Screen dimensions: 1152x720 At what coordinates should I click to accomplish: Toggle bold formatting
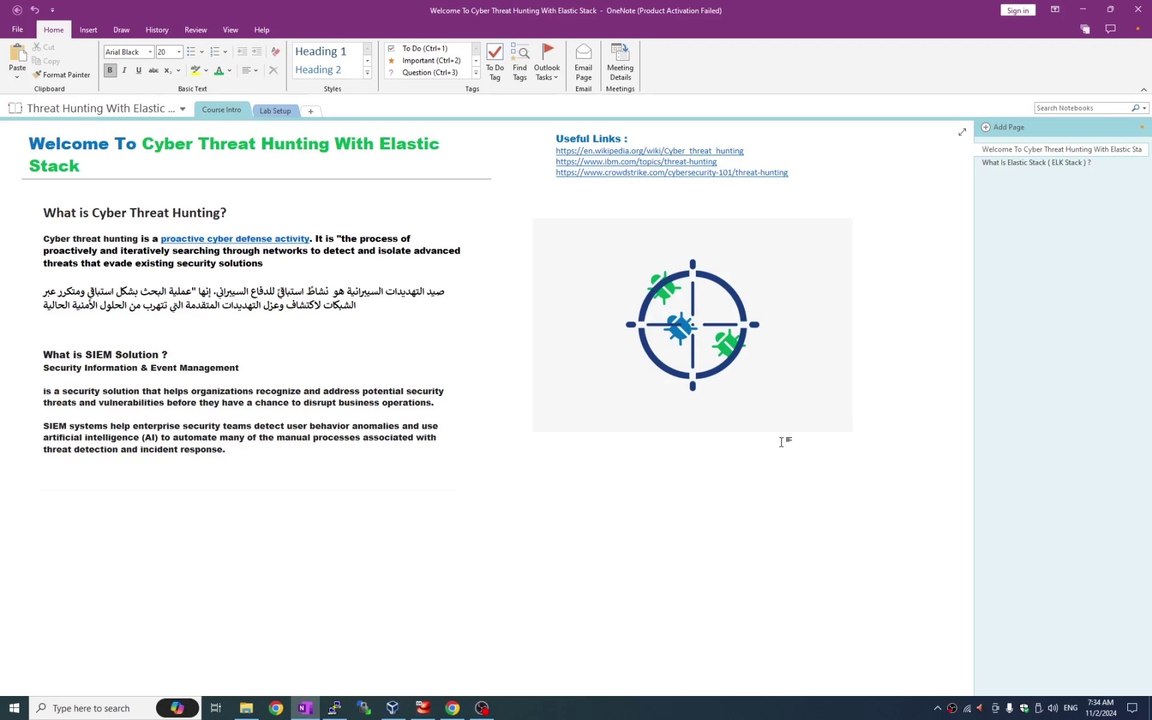click(110, 71)
